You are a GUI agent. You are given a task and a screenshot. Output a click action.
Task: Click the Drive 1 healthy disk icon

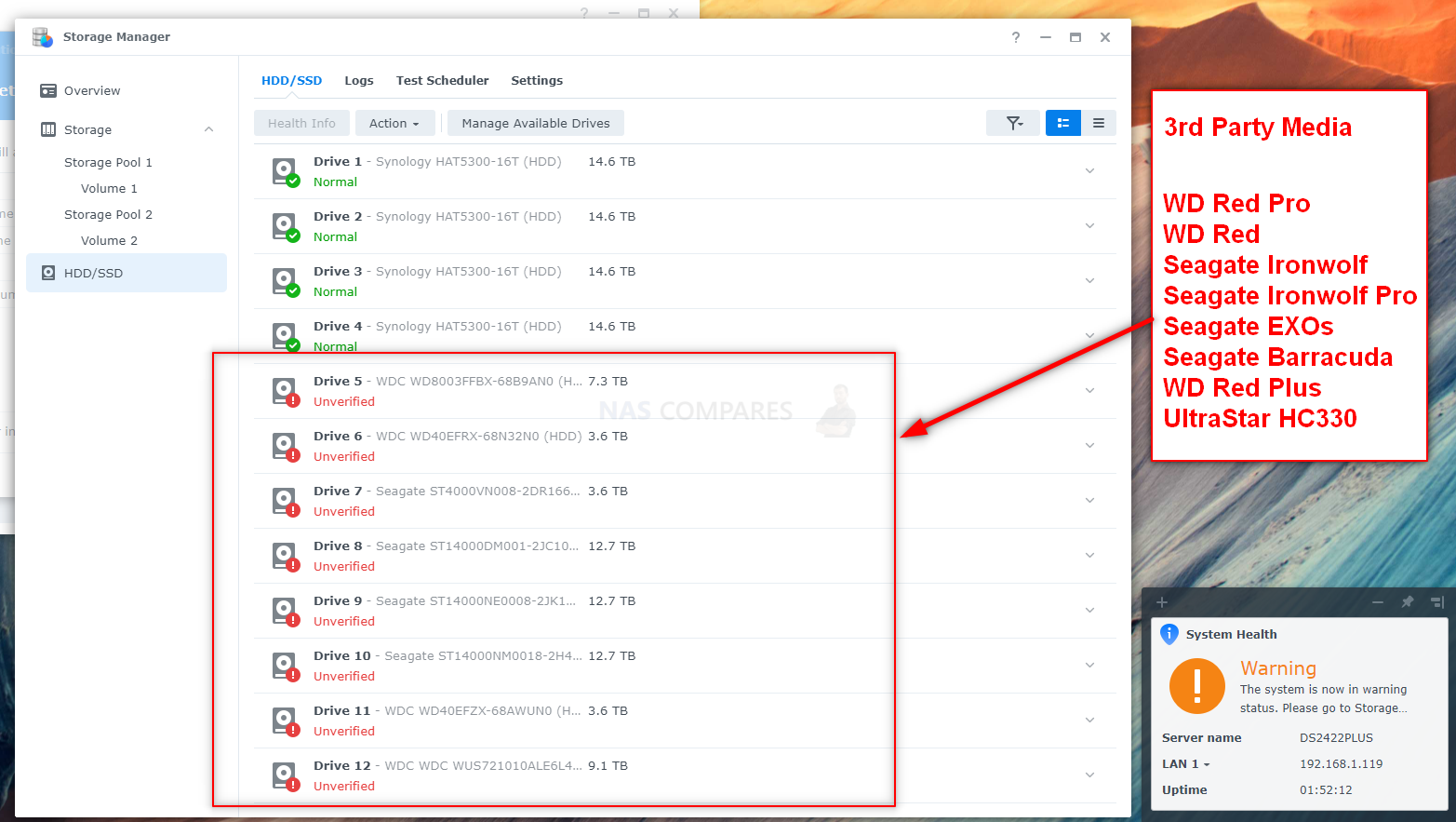285,172
